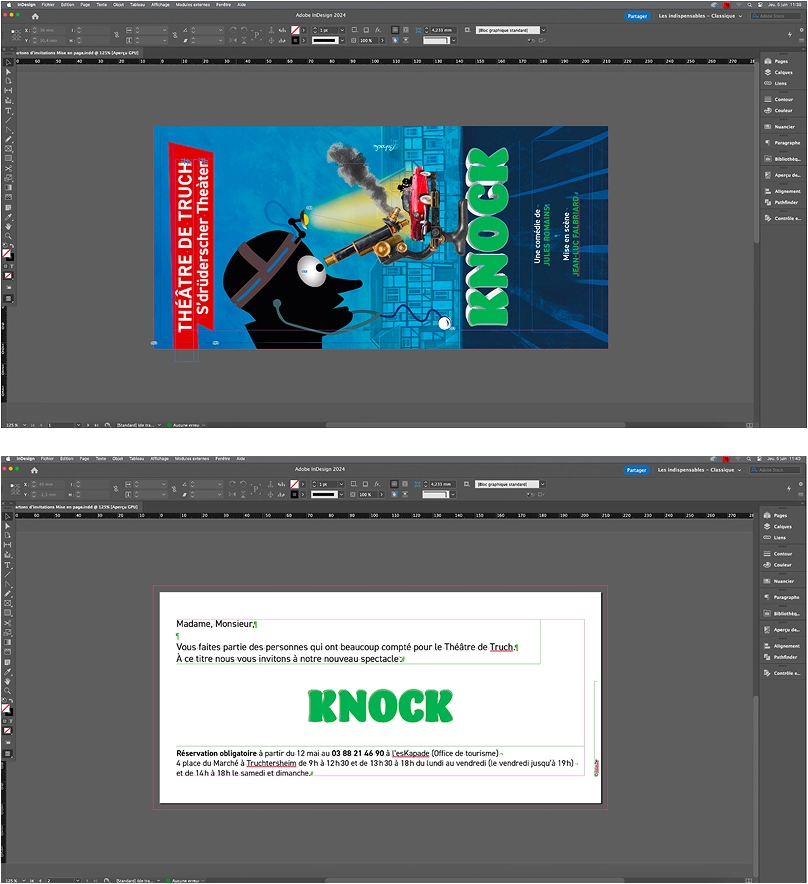The image size is (808, 884).
Task: Open workspace dropdown Les indispensables in bottom window
Action: [700, 470]
